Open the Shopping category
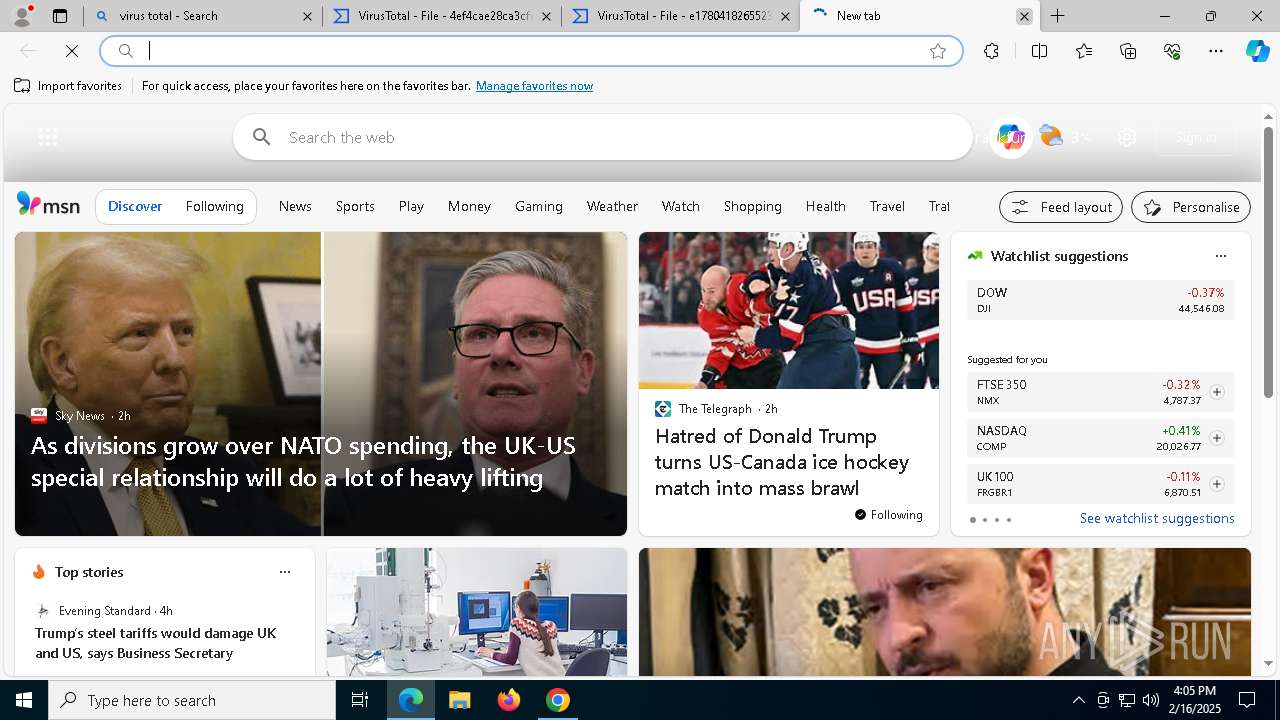Viewport: 1280px width, 720px height. (x=753, y=206)
